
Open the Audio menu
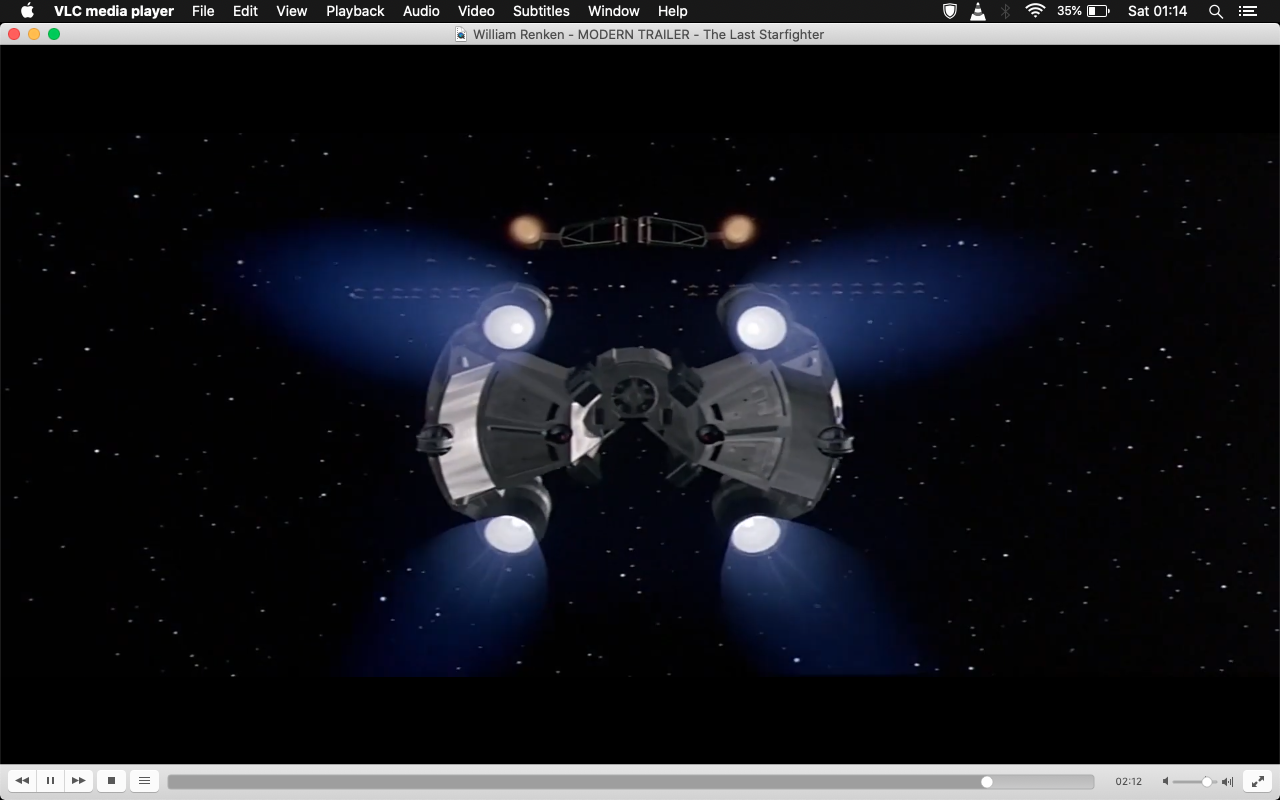(421, 11)
